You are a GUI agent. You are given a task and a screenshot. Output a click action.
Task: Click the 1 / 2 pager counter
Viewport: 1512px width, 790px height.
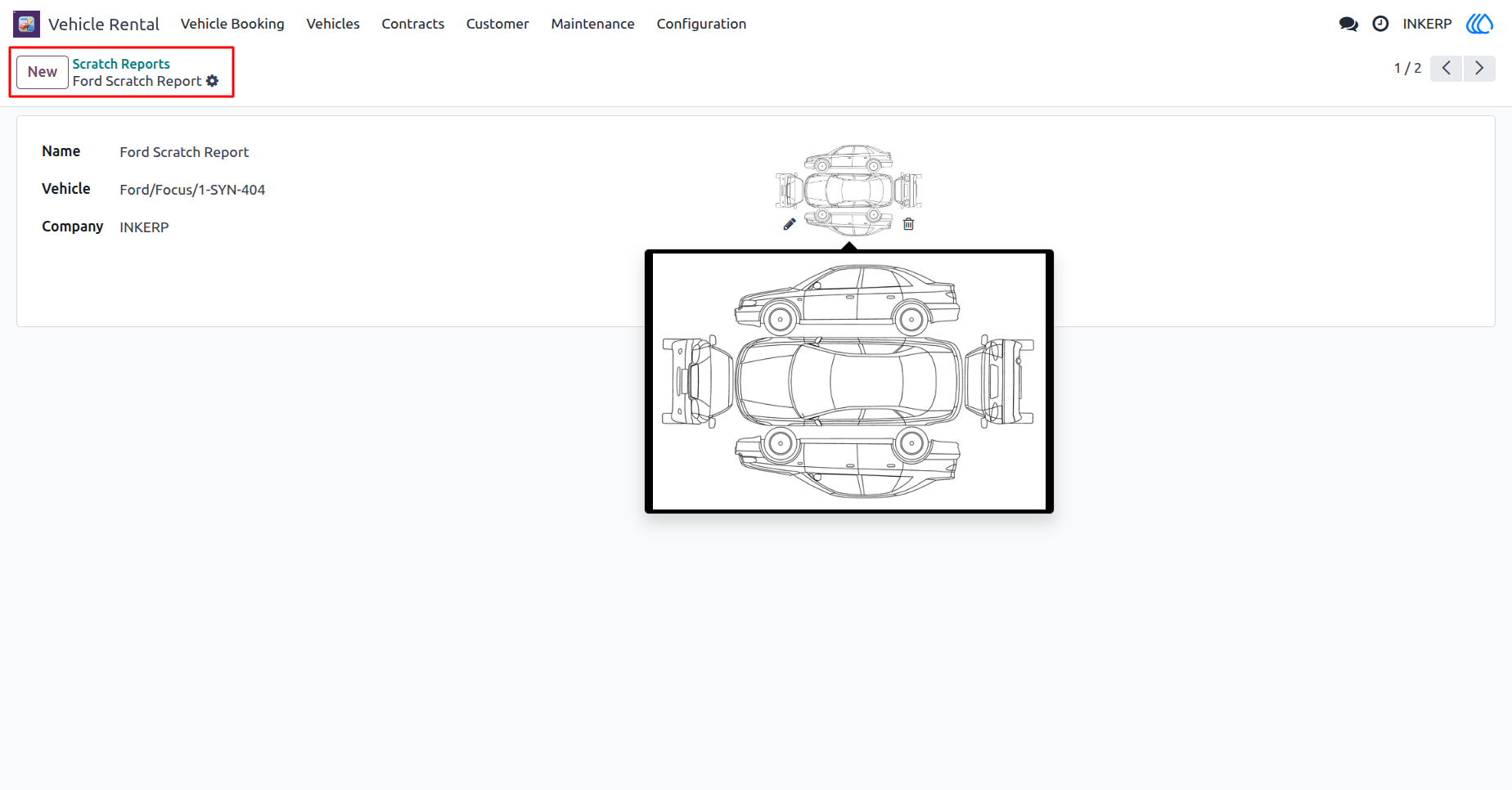click(1407, 68)
